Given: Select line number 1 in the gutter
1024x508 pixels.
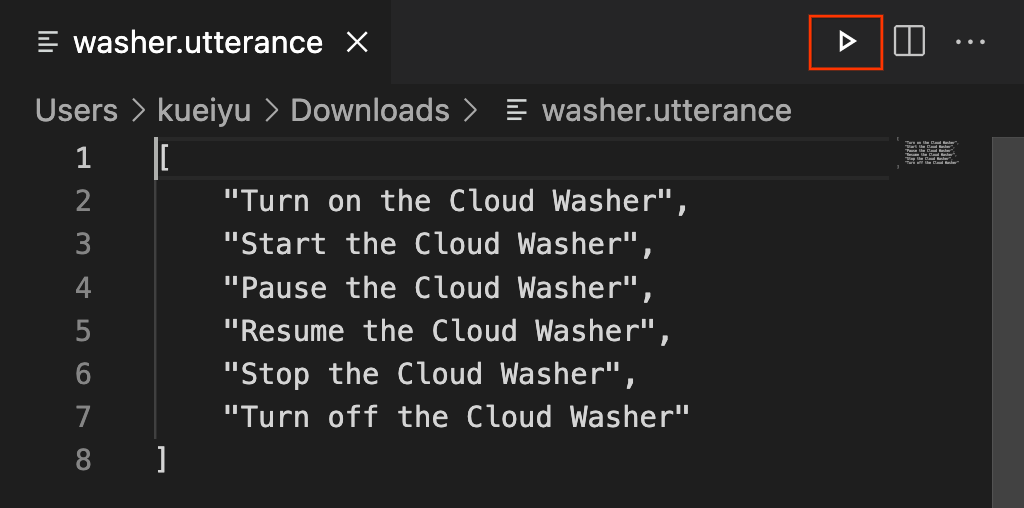Looking at the screenshot, I should coord(82,158).
